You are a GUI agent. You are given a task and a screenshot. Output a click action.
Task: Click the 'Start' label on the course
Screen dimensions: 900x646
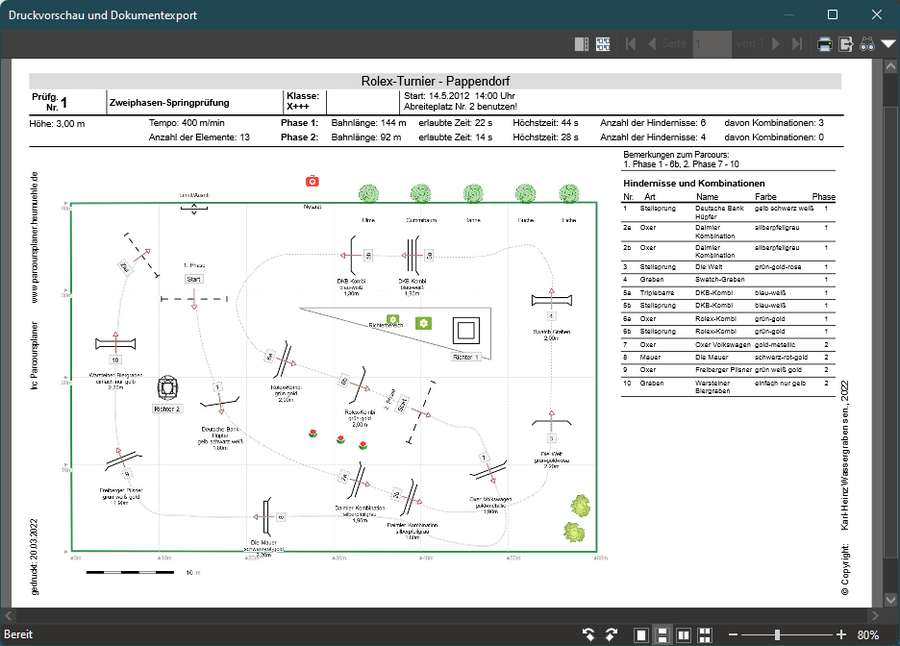194,280
